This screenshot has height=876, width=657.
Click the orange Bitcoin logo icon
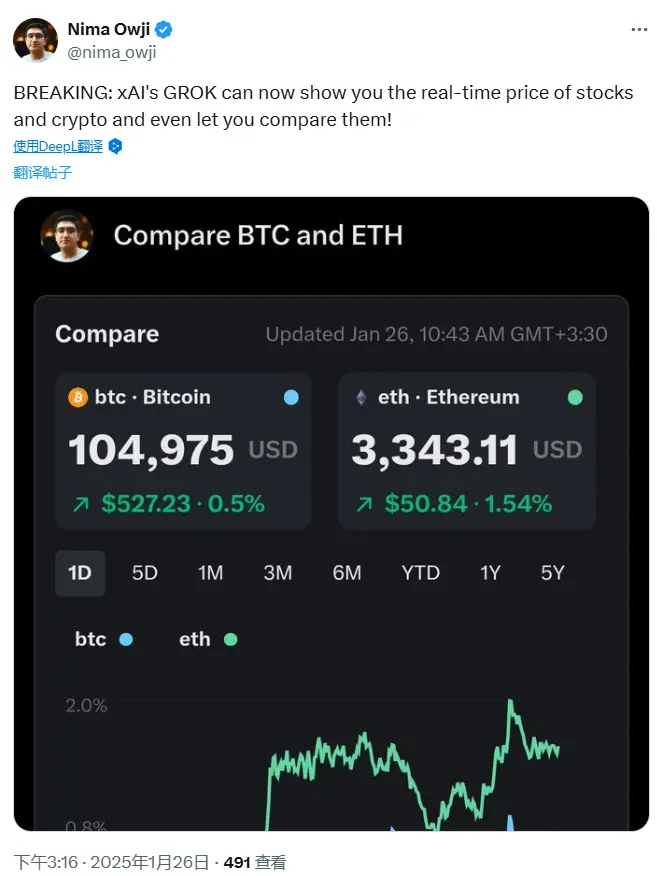coord(78,397)
